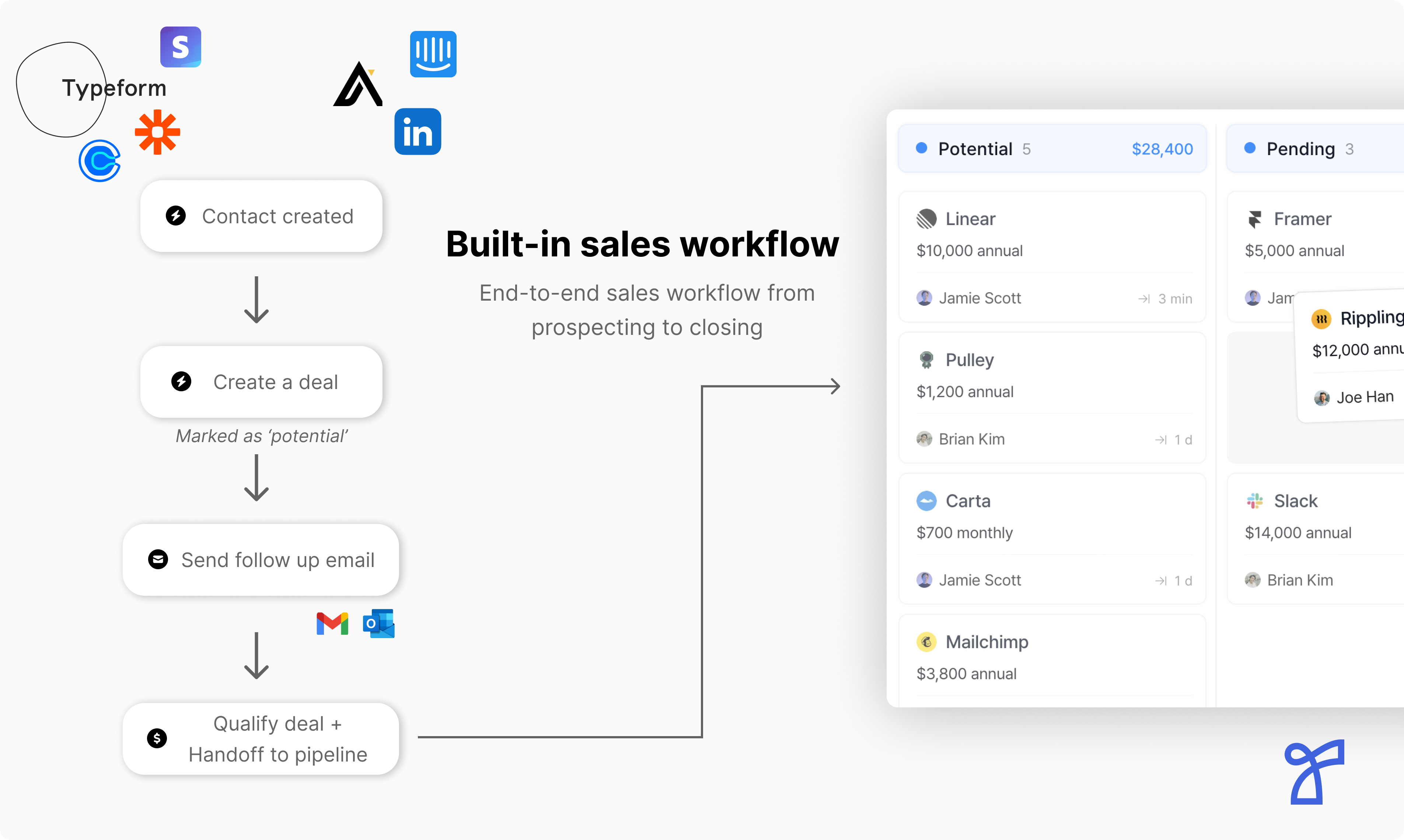
Task: Click Jamie Scott on Carta card
Action: [x=979, y=580]
